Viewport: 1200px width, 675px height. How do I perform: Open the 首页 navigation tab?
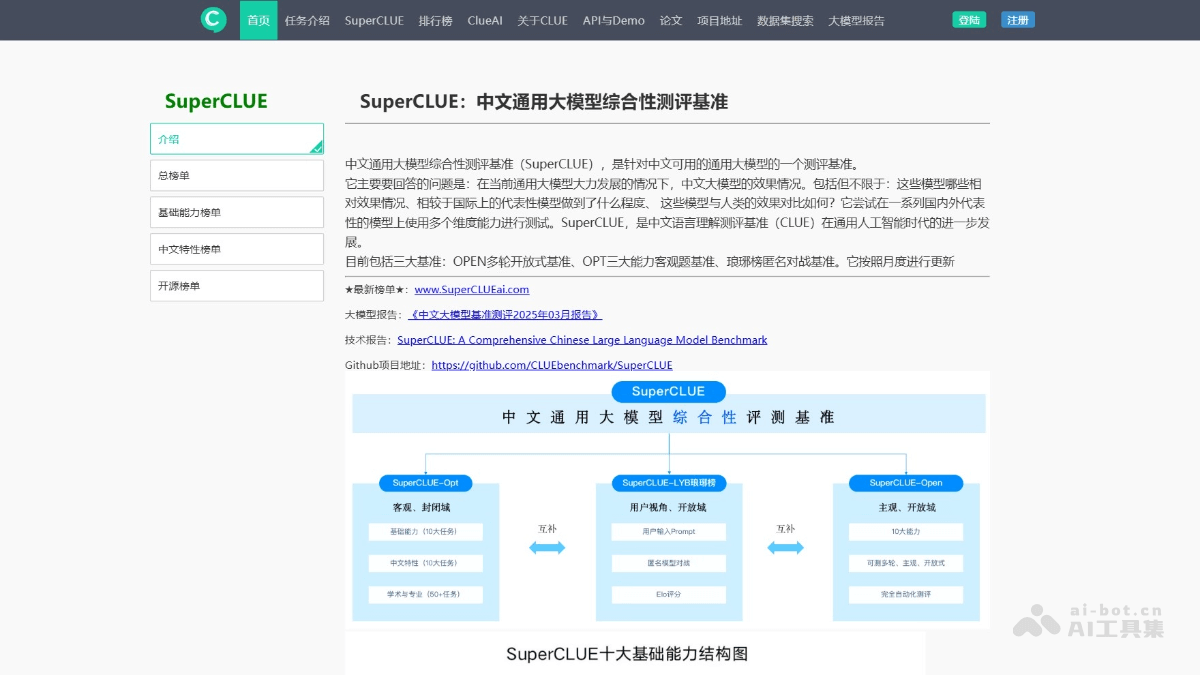point(258,20)
